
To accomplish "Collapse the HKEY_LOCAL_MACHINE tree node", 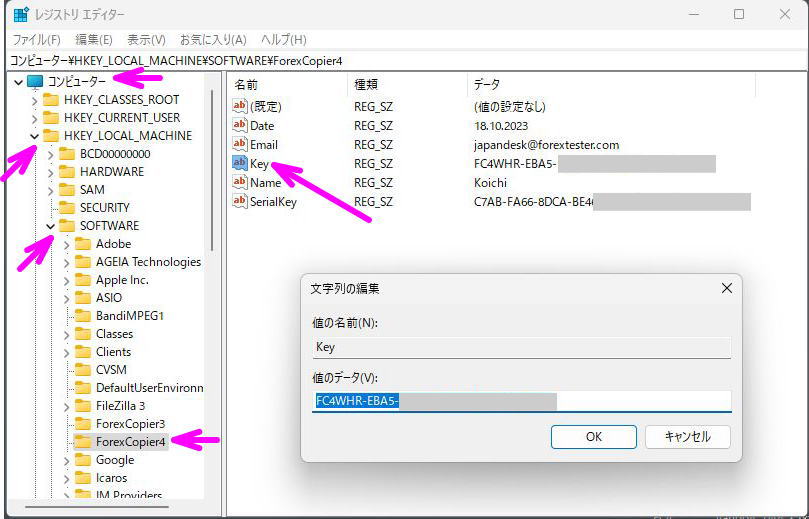I will click(x=35, y=136).
